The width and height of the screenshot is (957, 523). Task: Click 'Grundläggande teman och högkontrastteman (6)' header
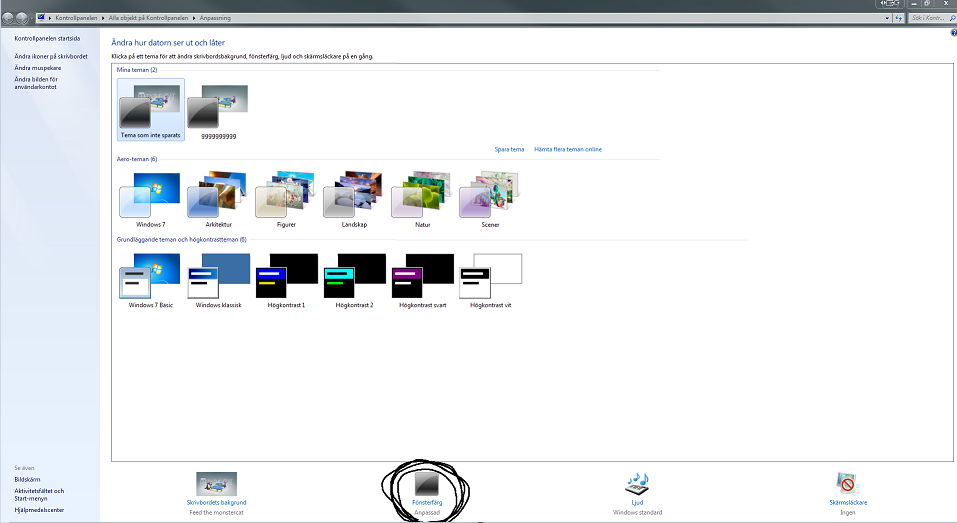tap(181, 240)
